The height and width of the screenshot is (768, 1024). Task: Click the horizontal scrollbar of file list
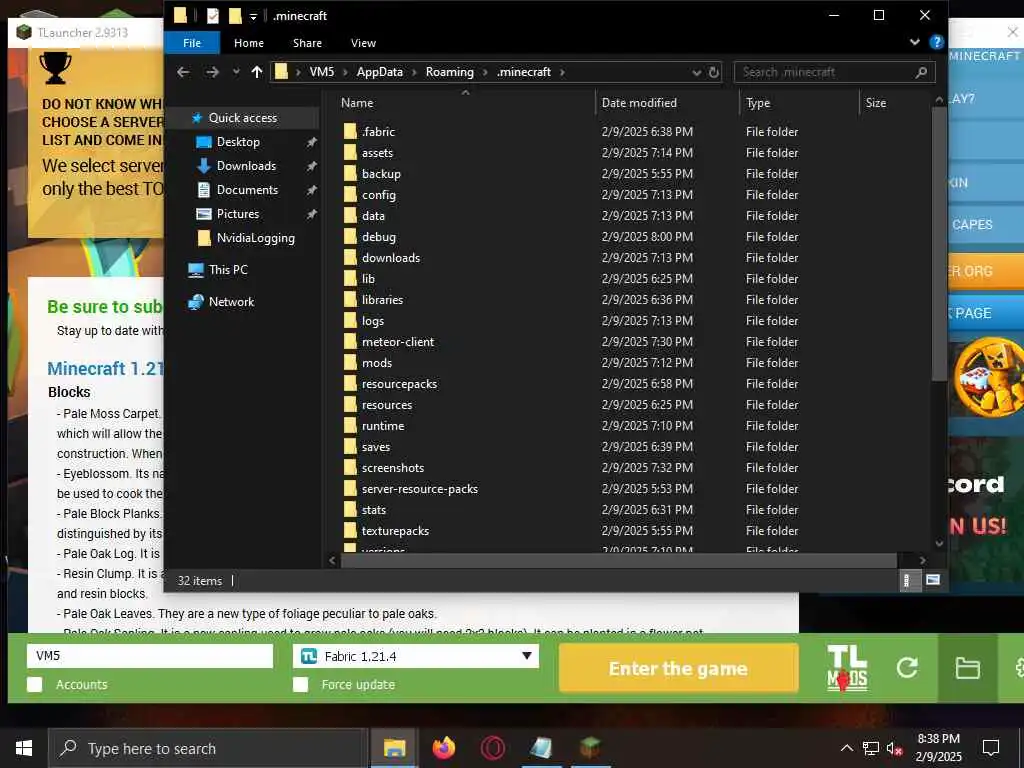tap(618, 560)
